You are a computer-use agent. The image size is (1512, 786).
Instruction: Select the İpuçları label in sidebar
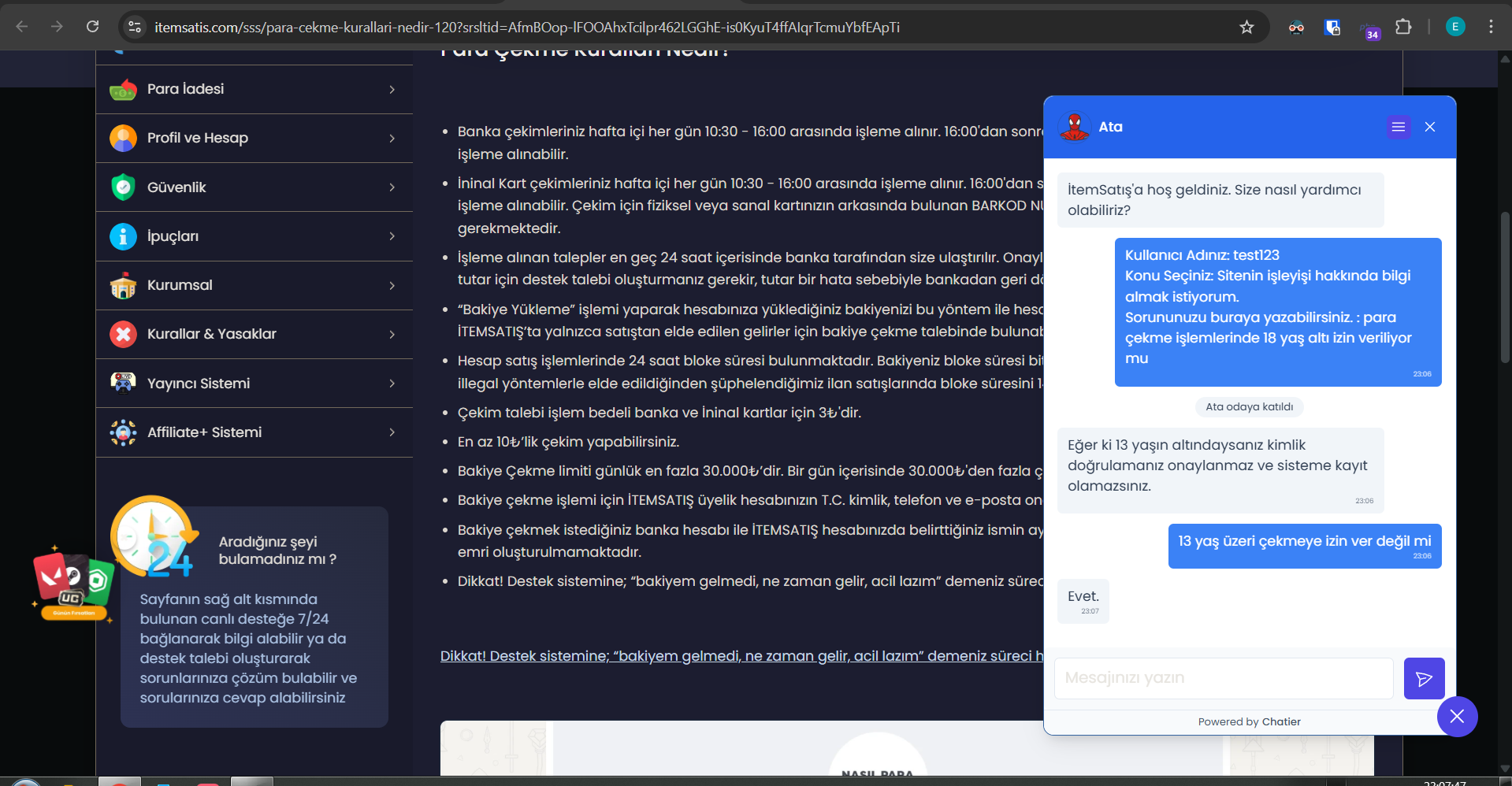click(173, 236)
